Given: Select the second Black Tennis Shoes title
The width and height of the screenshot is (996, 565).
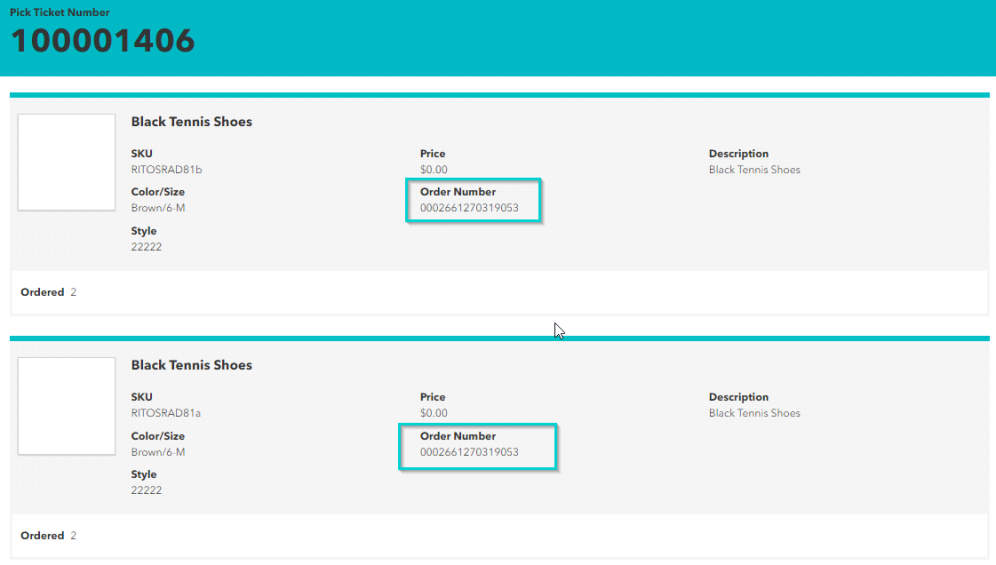Looking at the screenshot, I should click(x=191, y=365).
